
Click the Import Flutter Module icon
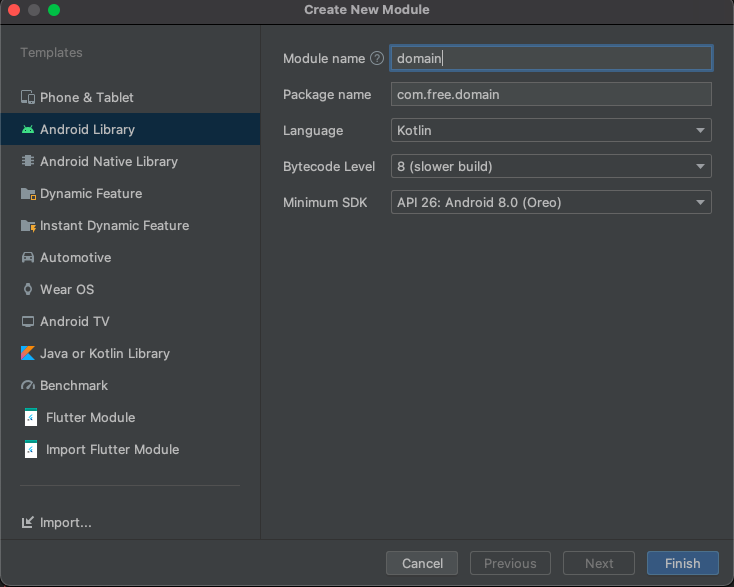30,449
